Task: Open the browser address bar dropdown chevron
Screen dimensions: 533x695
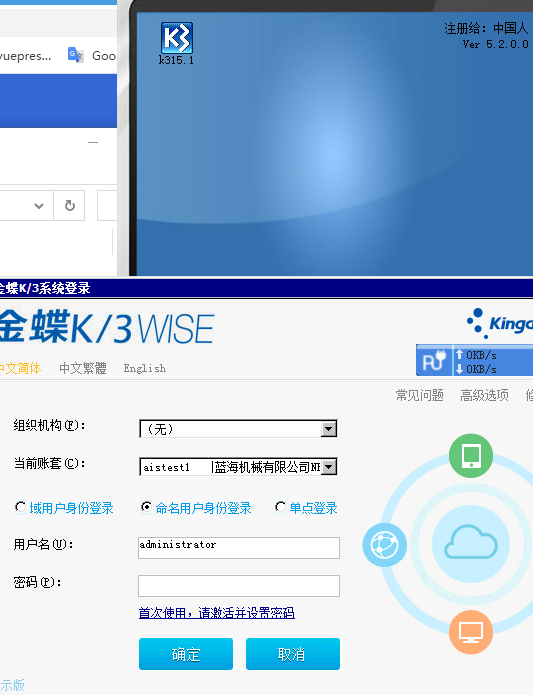Action: point(39,206)
